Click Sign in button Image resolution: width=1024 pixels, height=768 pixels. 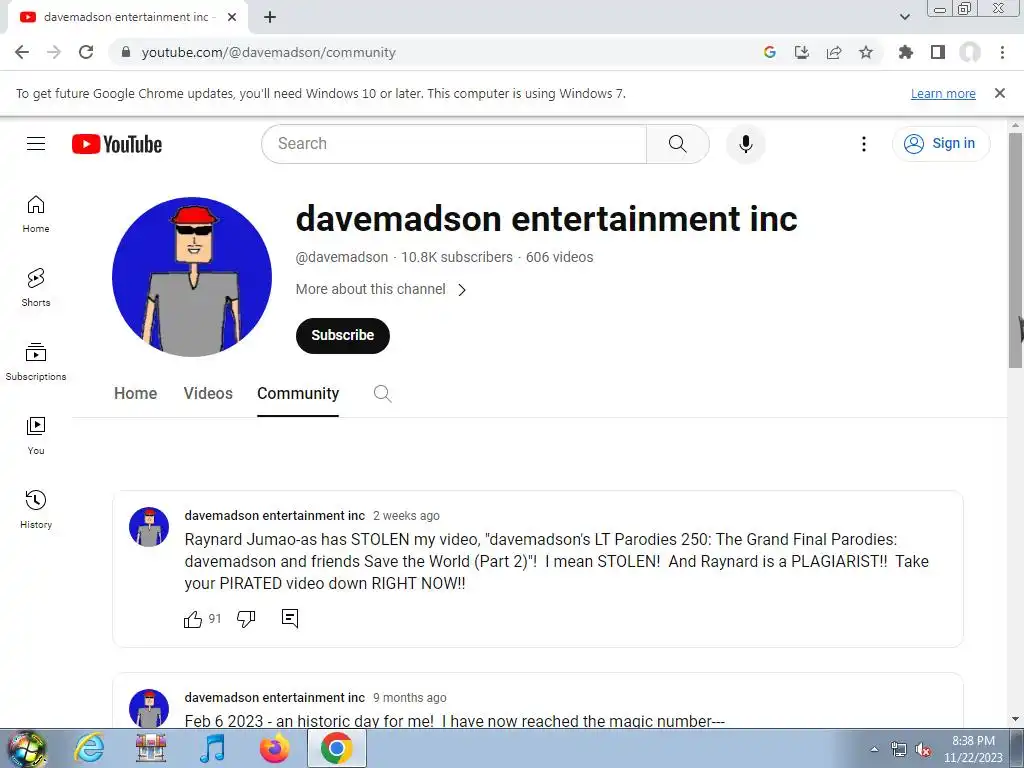pos(941,144)
